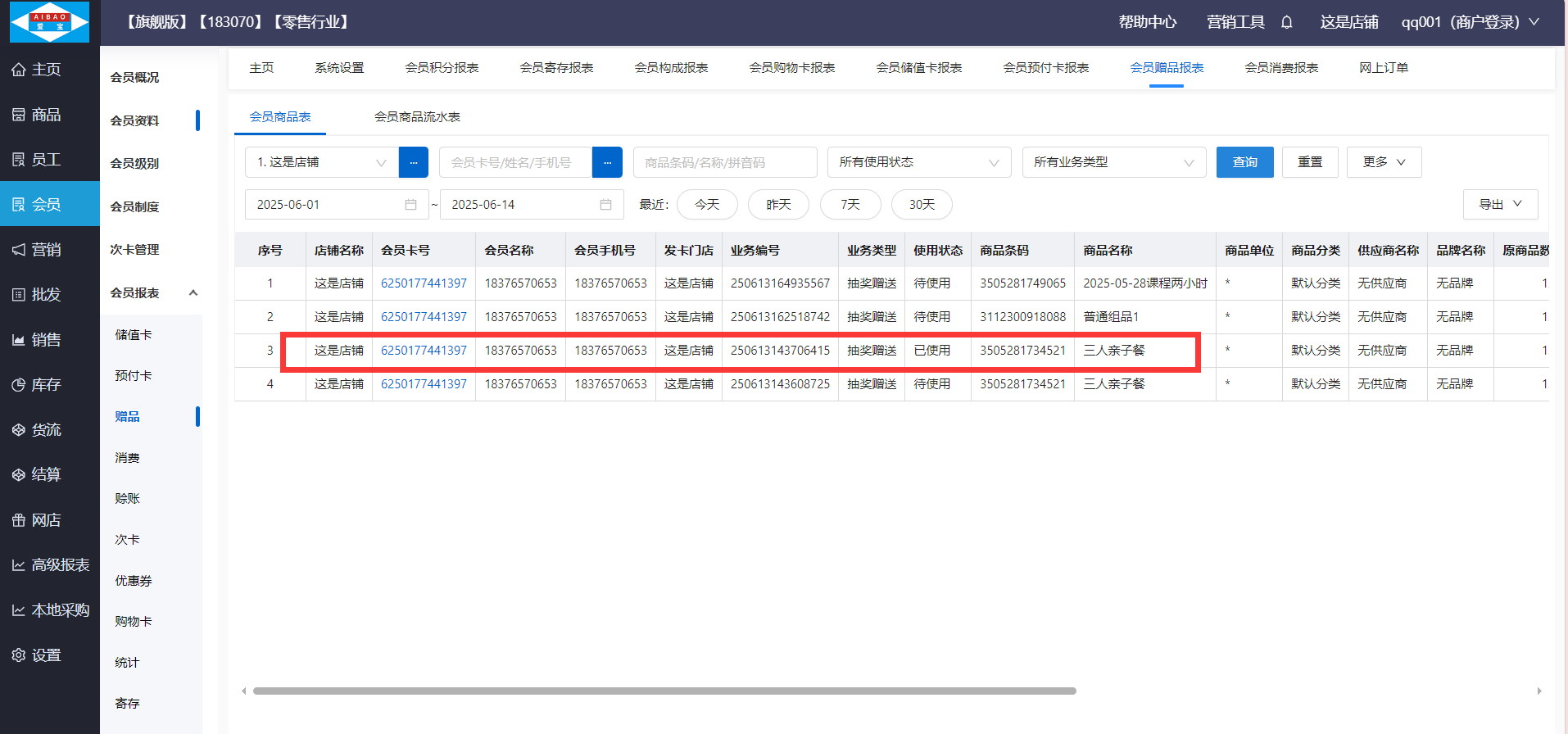1568x734 pixels.
Task: Click the 设置 gear sidebar icon
Action: click(x=19, y=655)
